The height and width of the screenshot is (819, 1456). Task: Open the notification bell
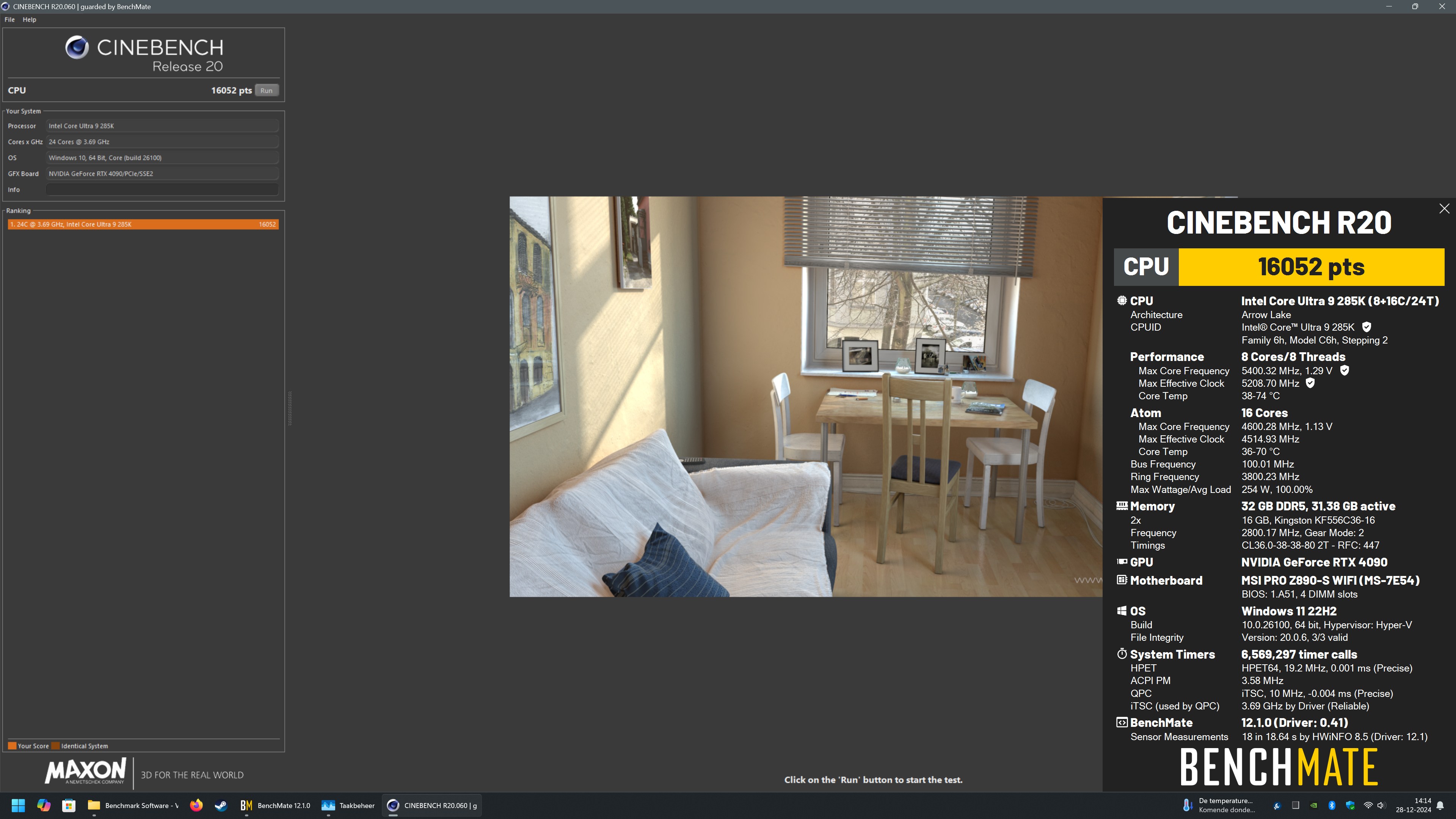point(1440,805)
